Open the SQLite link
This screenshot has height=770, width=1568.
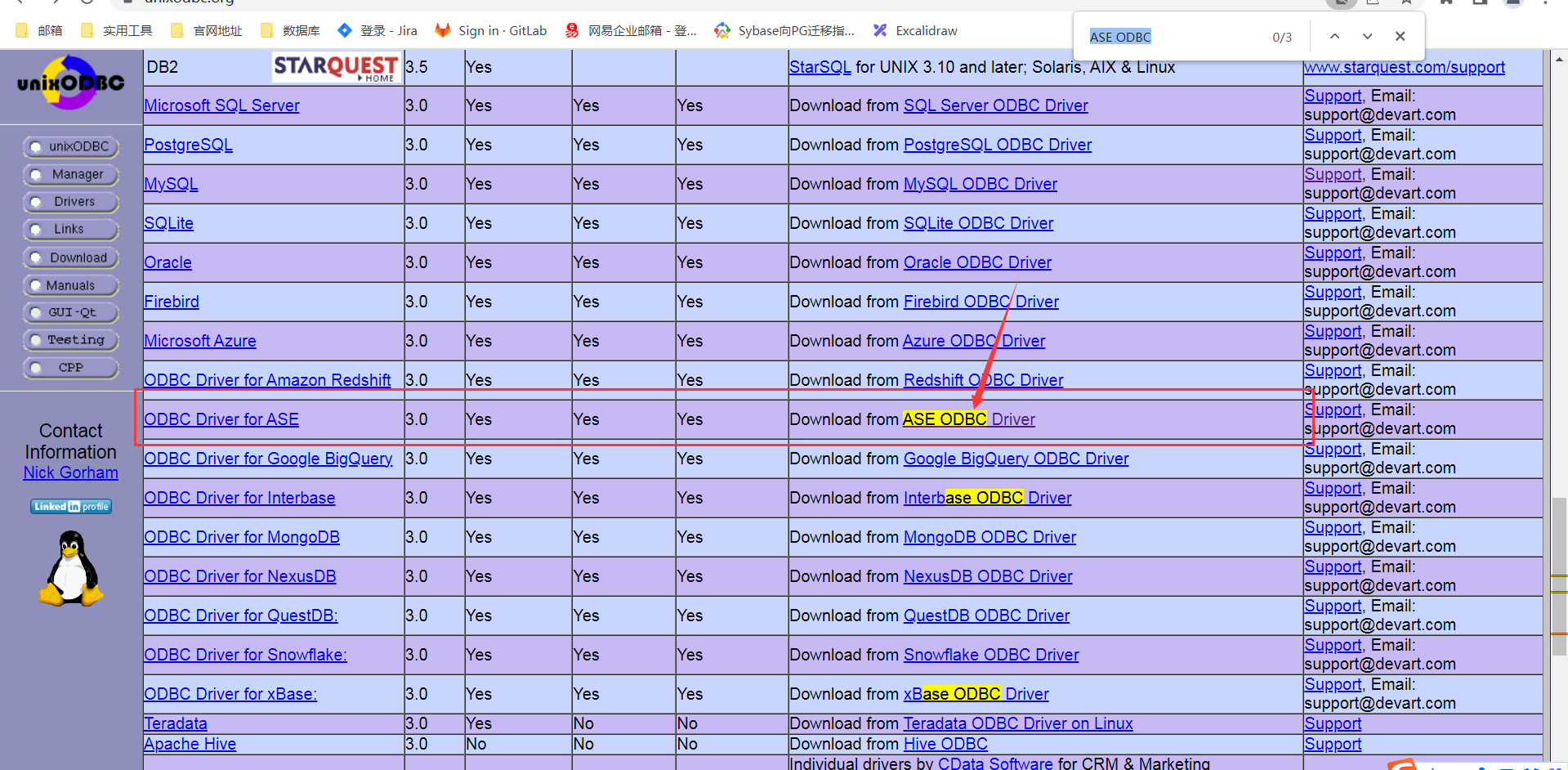[x=168, y=223]
